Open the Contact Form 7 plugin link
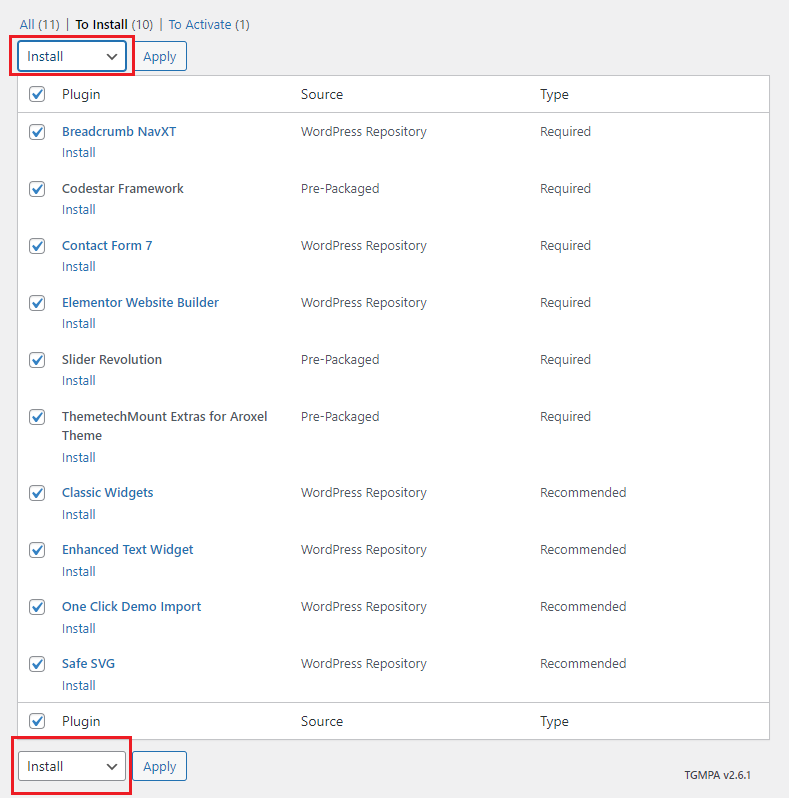The width and height of the screenshot is (789, 798). point(107,245)
